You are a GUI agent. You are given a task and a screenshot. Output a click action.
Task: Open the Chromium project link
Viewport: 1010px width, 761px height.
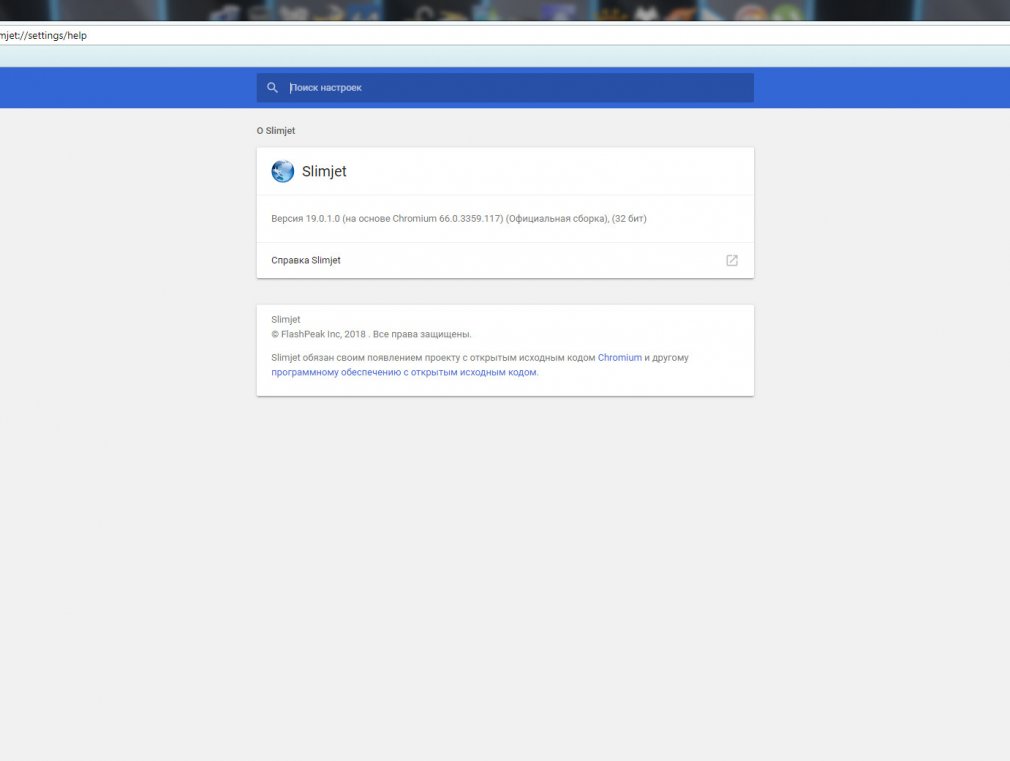point(620,358)
